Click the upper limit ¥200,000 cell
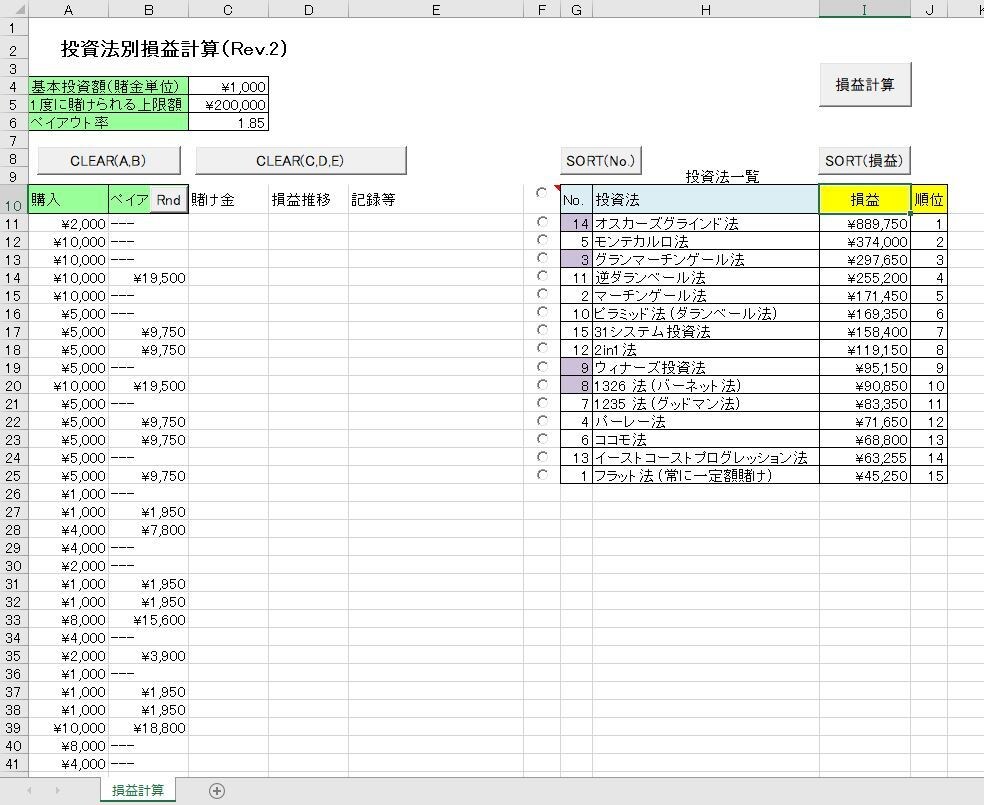The image size is (984, 805). (x=228, y=105)
